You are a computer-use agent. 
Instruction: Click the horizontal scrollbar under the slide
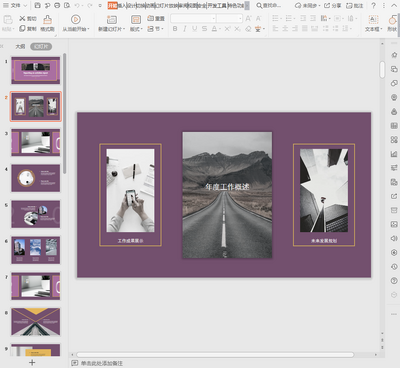(215, 355)
